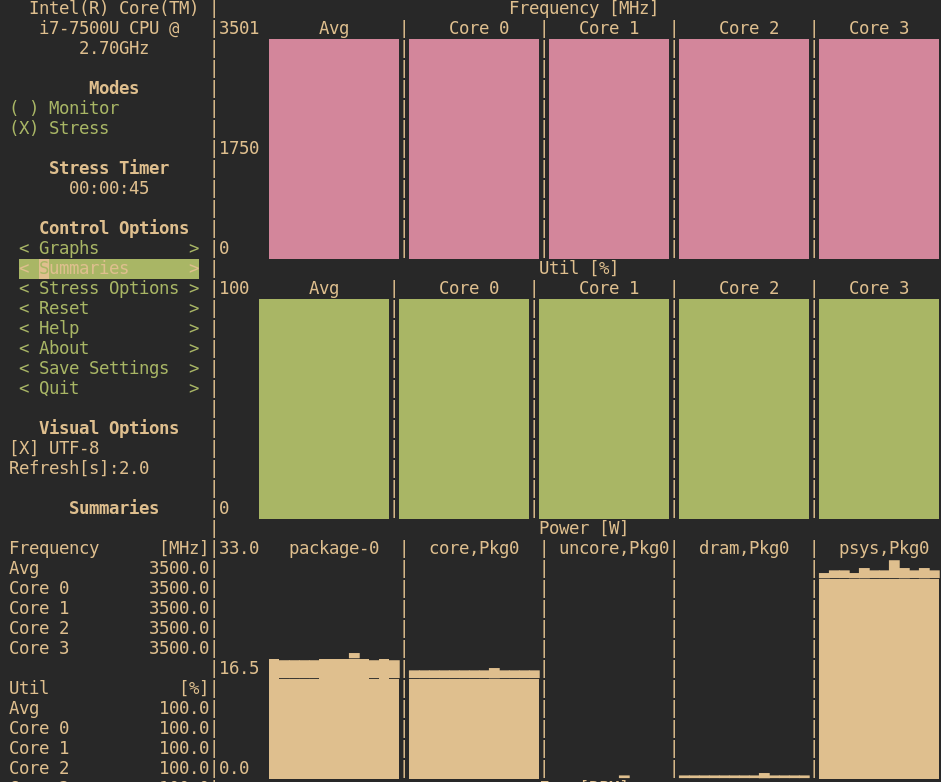The width and height of the screenshot is (941, 782).
Task: Click the Util Core 1 green bar
Action: (x=604, y=409)
